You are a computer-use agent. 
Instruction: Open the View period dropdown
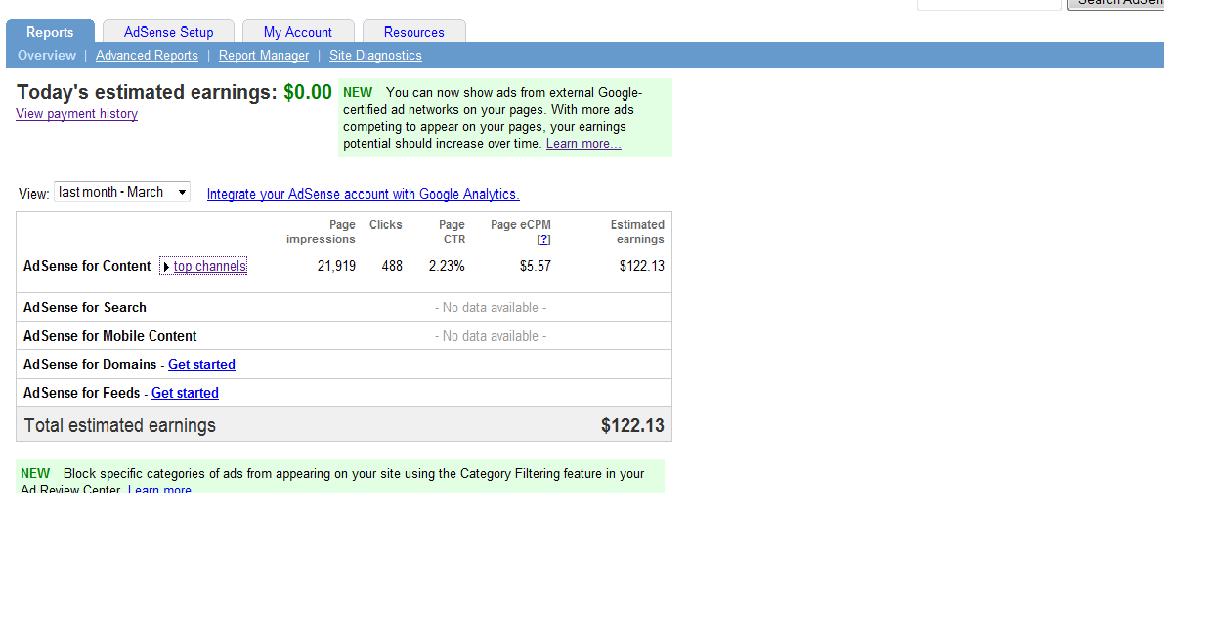(x=122, y=192)
